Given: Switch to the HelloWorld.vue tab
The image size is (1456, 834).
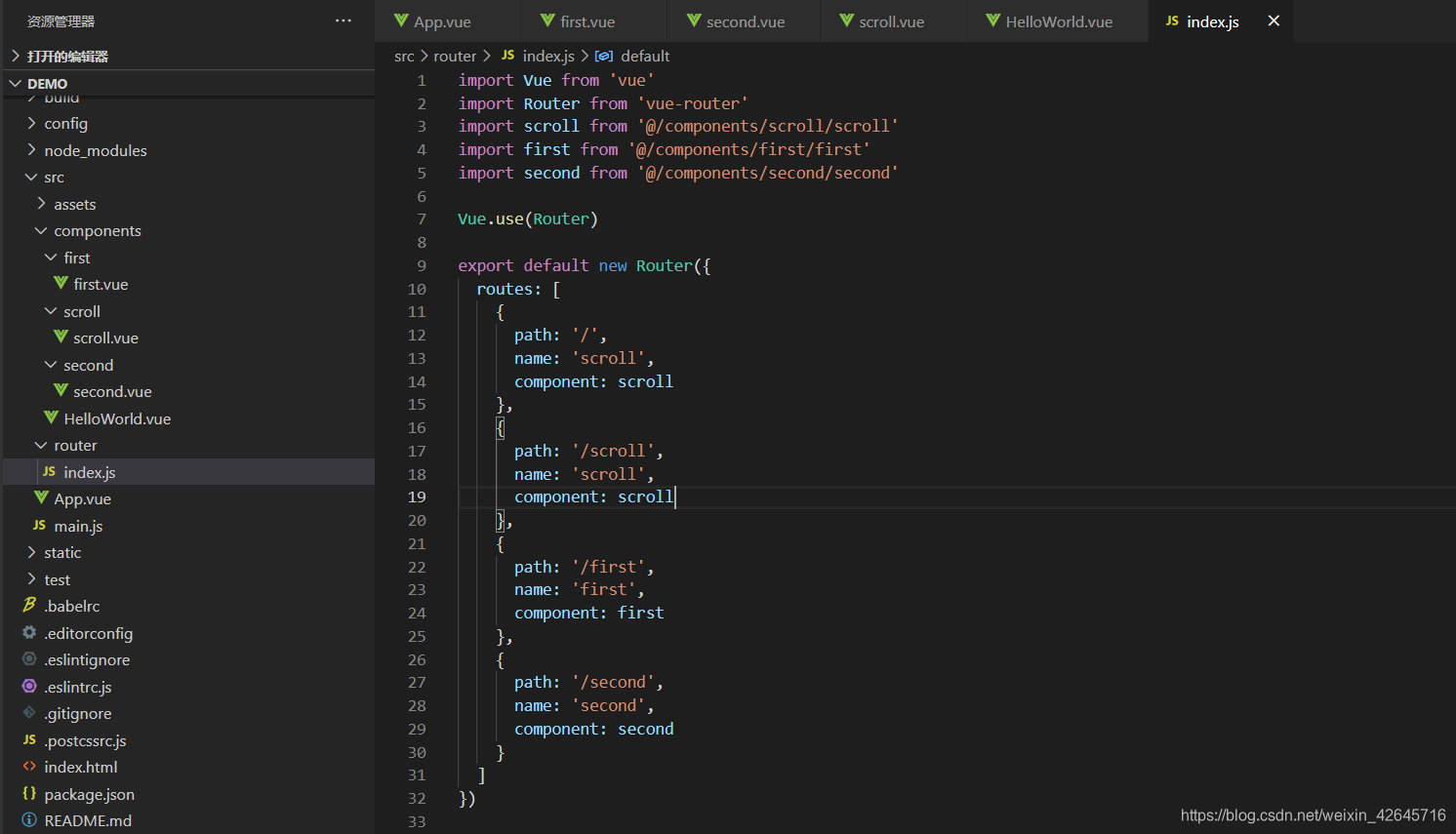Looking at the screenshot, I should point(1057,20).
